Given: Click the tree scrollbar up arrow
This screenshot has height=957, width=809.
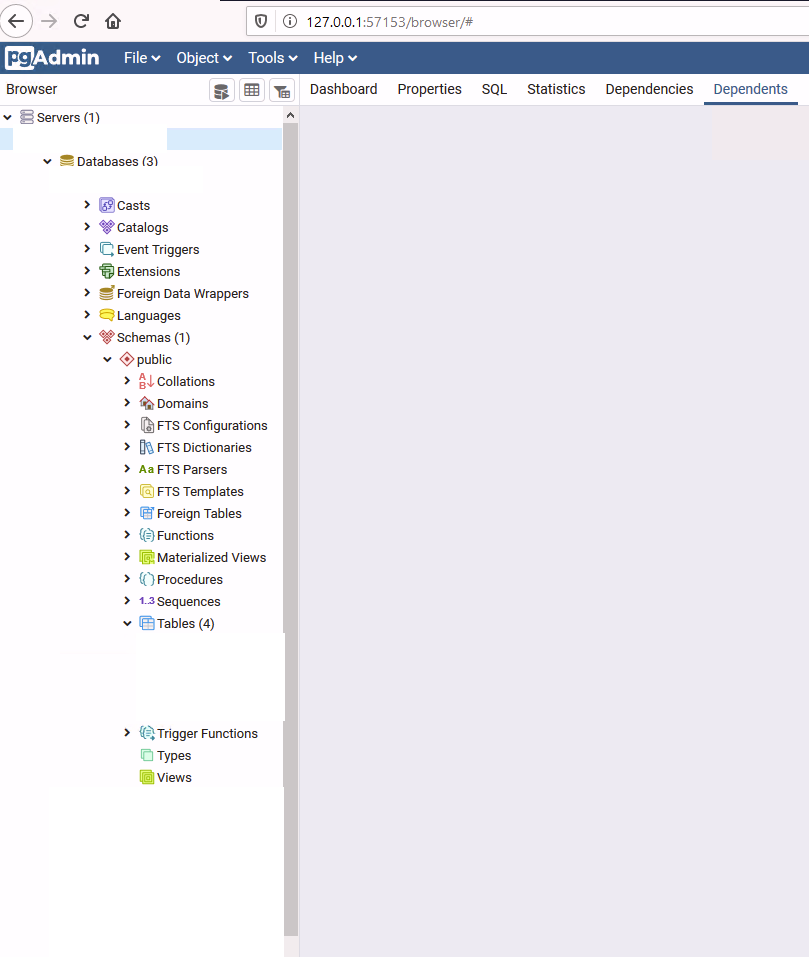Looking at the screenshot, I should click(290, 115).
